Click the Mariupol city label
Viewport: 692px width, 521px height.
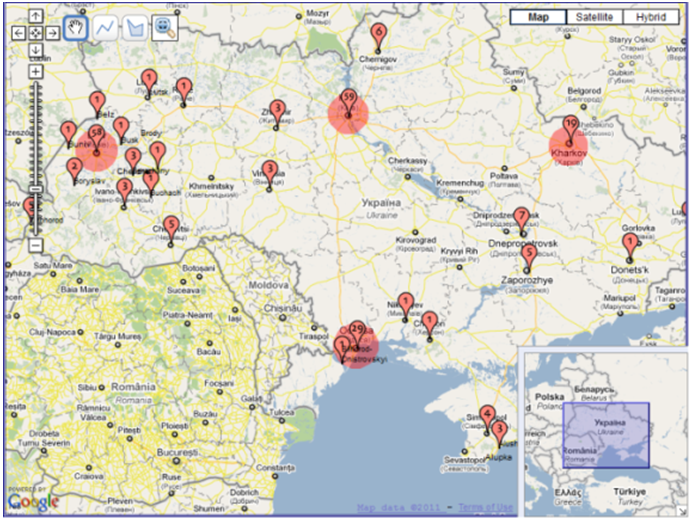click(x=619, y=298)
